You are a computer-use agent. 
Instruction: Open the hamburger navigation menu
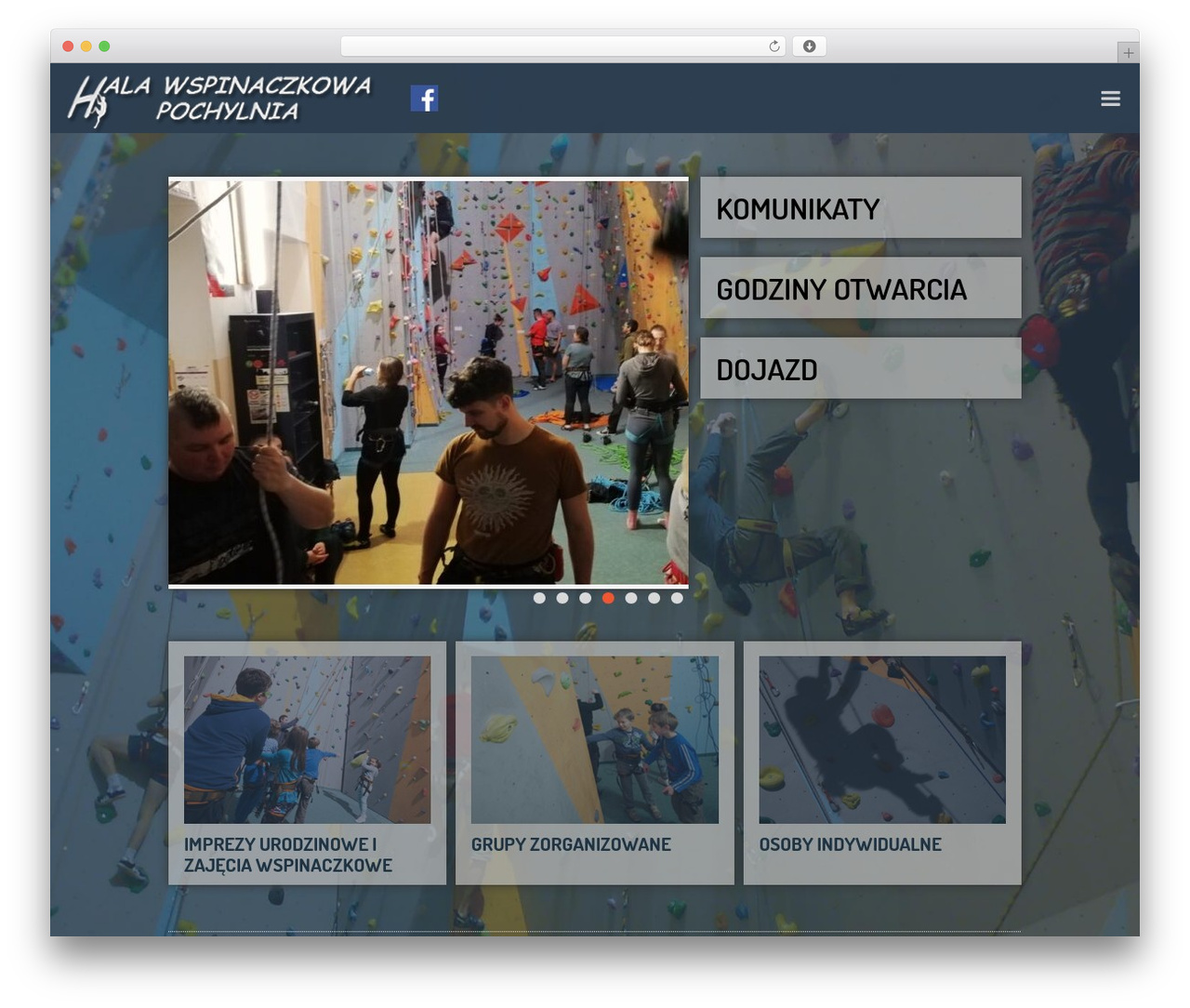pyautogui.click(x=1110, y=99)
